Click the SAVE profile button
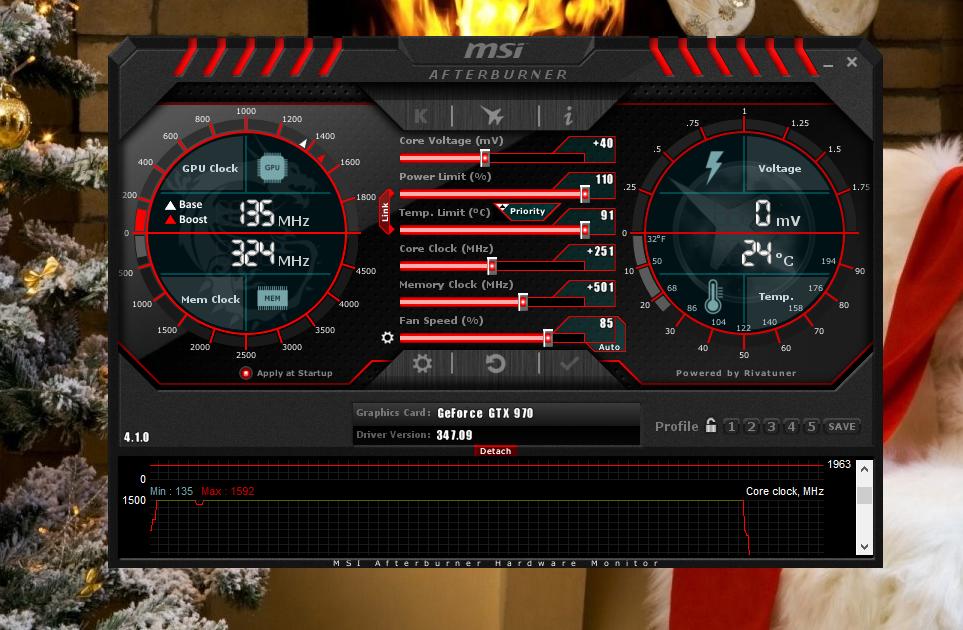 841,426
